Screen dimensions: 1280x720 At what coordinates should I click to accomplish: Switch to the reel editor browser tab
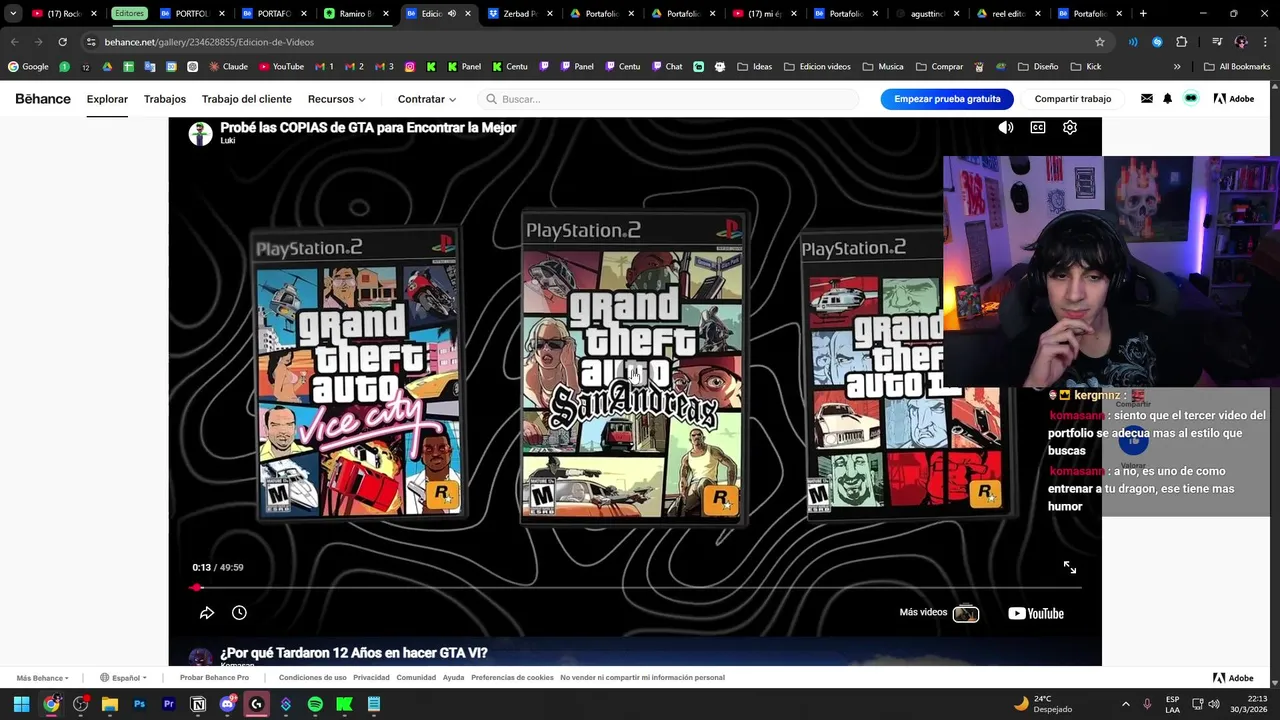(1010, 14)
